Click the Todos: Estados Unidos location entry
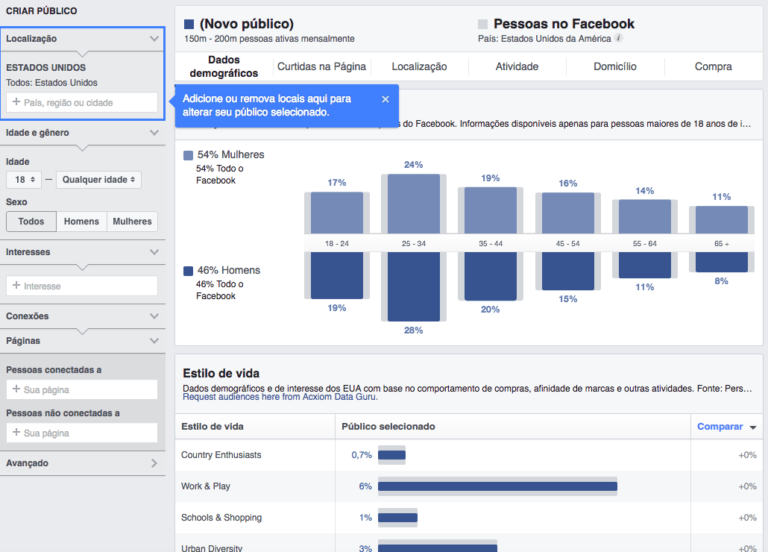Viewport: 768px width, 552px height. tap(51, 83)
